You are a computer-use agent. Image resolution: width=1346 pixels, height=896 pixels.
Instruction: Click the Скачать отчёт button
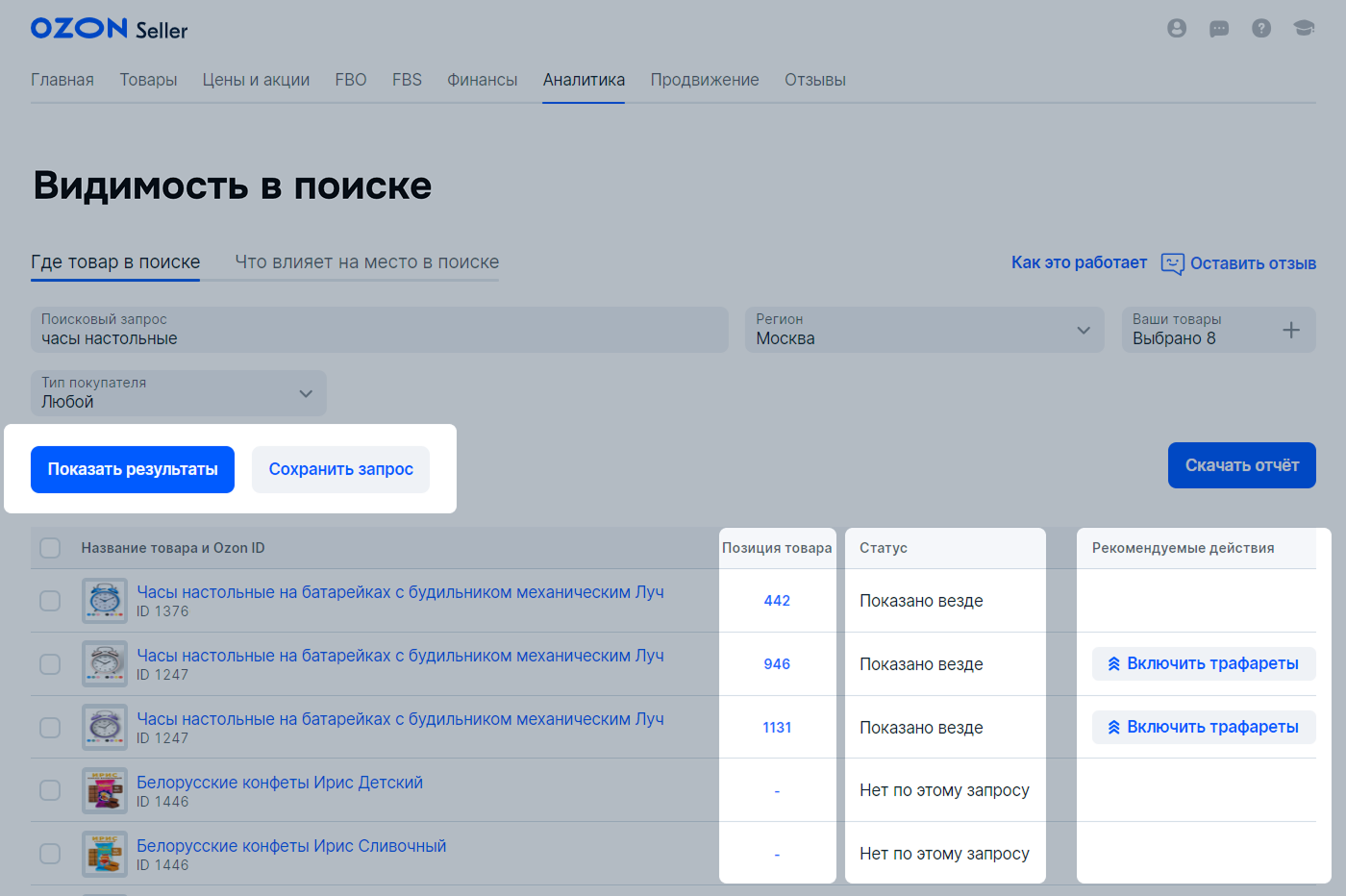(x=1241, y=465)
